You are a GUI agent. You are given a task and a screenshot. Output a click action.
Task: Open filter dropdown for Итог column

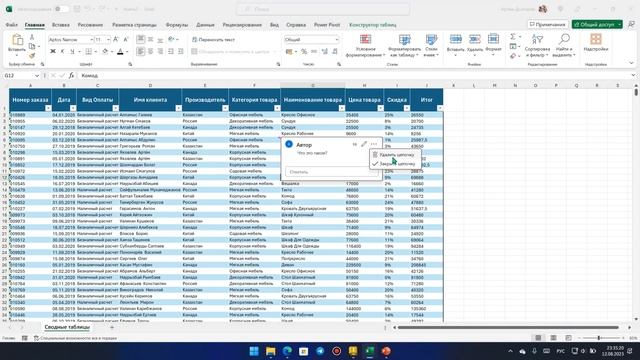point(440,108)
